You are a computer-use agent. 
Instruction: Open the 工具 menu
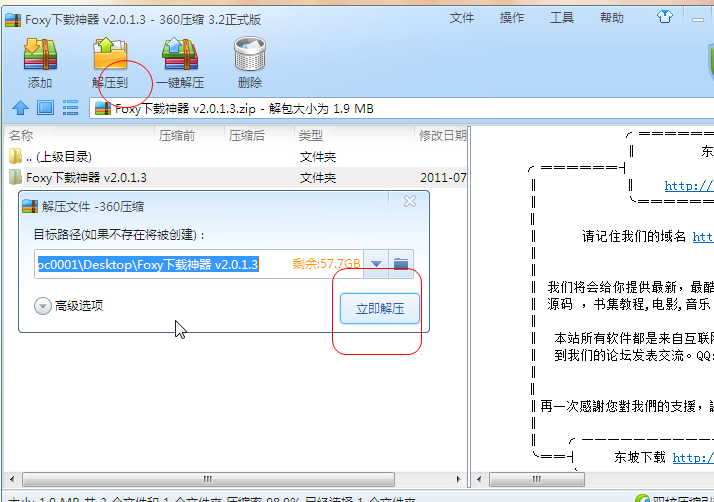(562, 18)
